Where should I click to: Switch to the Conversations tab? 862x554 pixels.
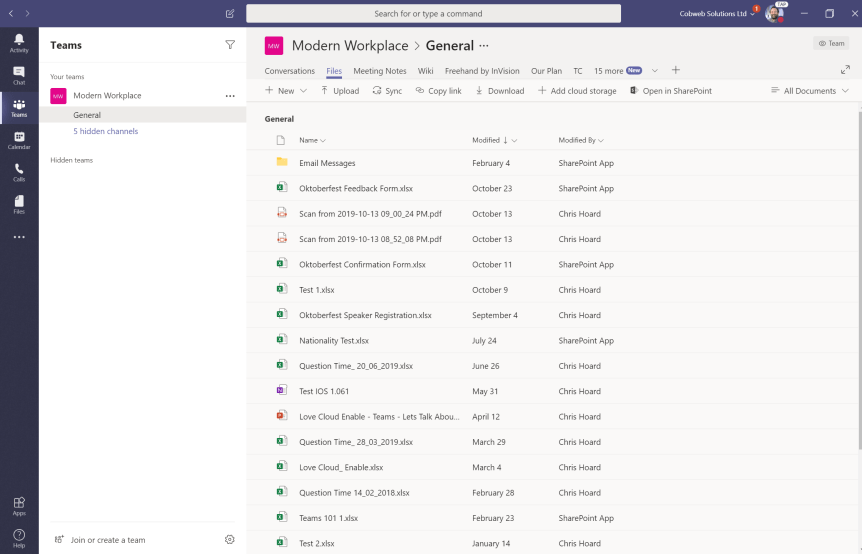tap(290, 71)
